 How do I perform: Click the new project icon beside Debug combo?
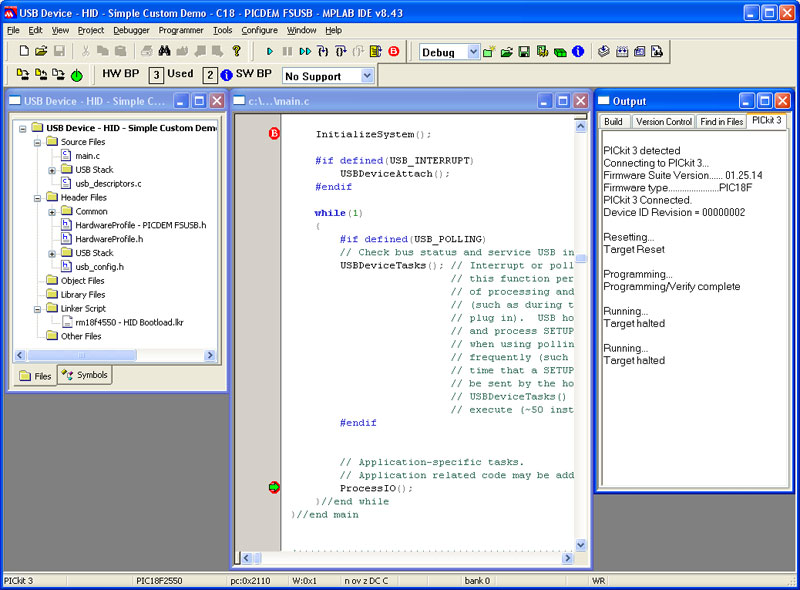[x=489, y=52]
